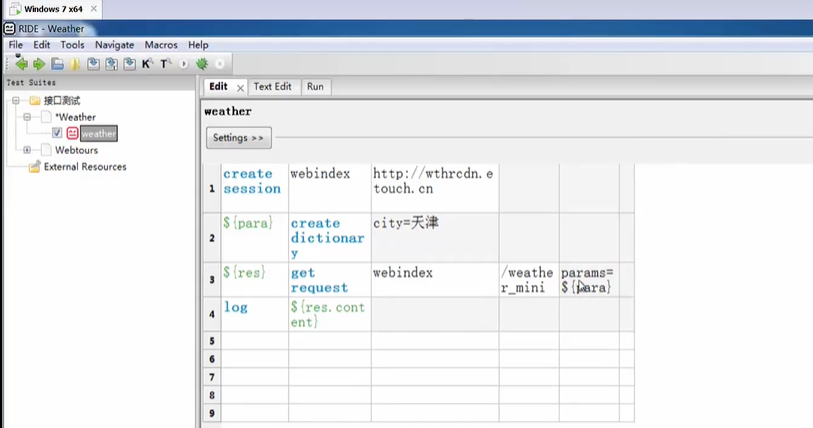Toggle the weather test case checkbox
Image resolution: width=813 pixels, height=428 pixels.
pos(57,133)
